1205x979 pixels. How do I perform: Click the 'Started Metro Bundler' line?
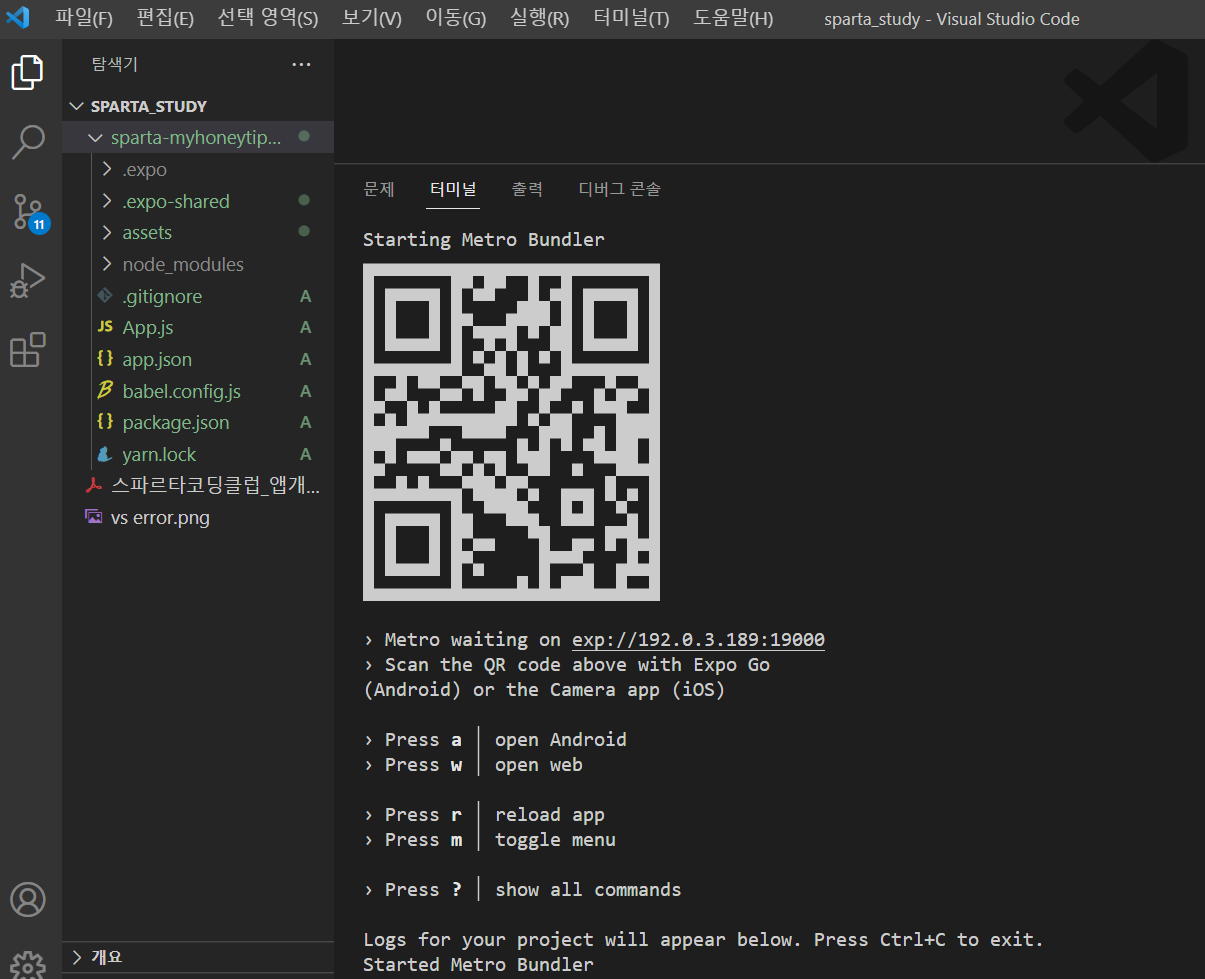click(x=478, y=965)
